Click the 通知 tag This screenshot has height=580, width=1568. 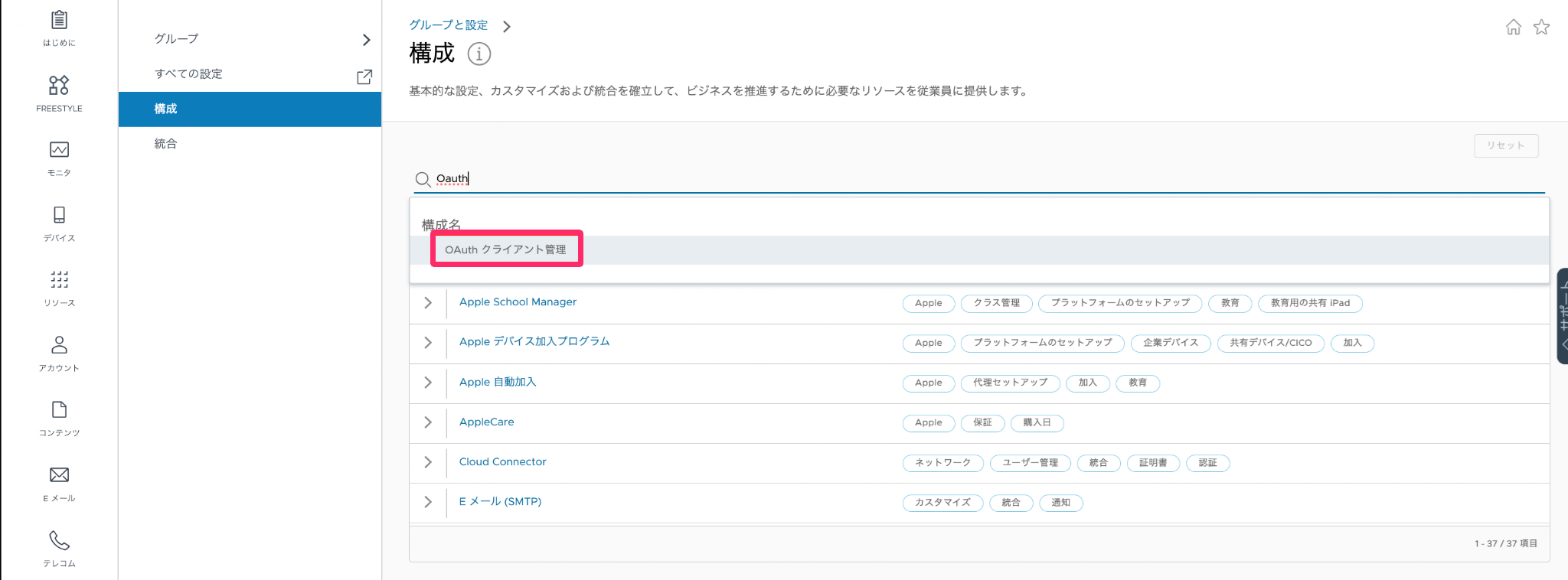click(x=1061, y=503)
